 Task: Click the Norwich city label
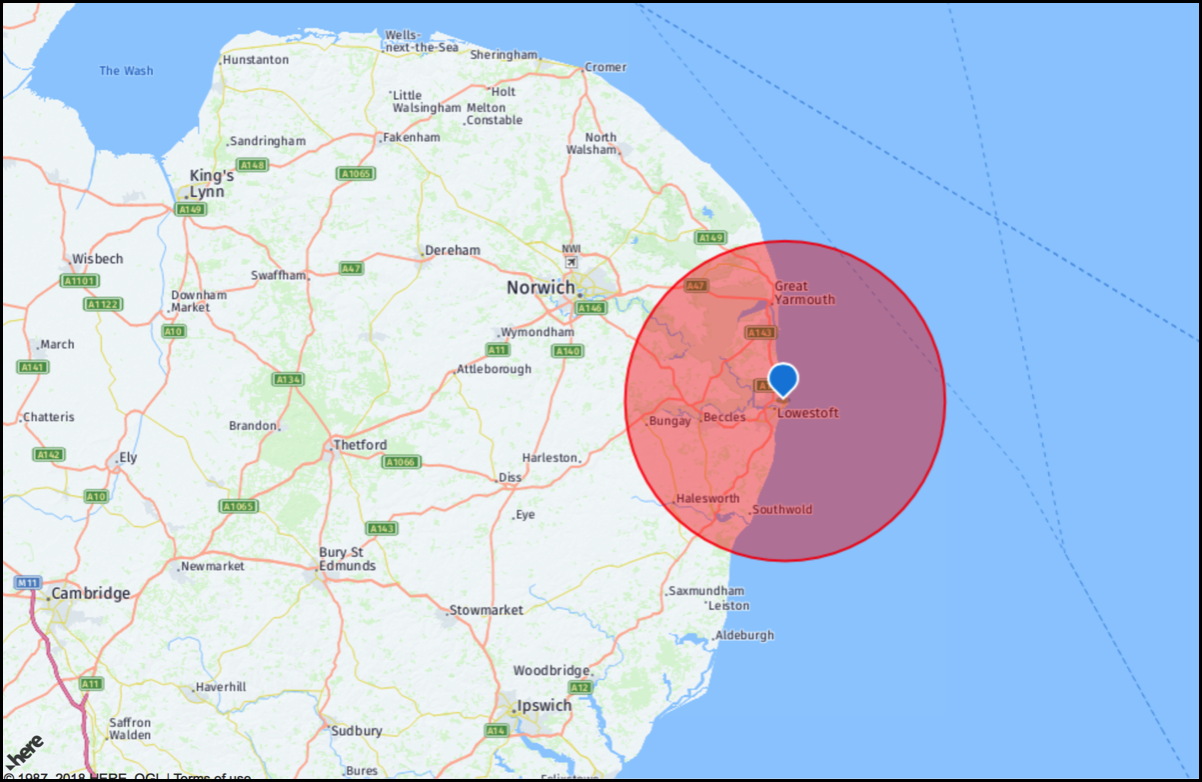[541, 288]
